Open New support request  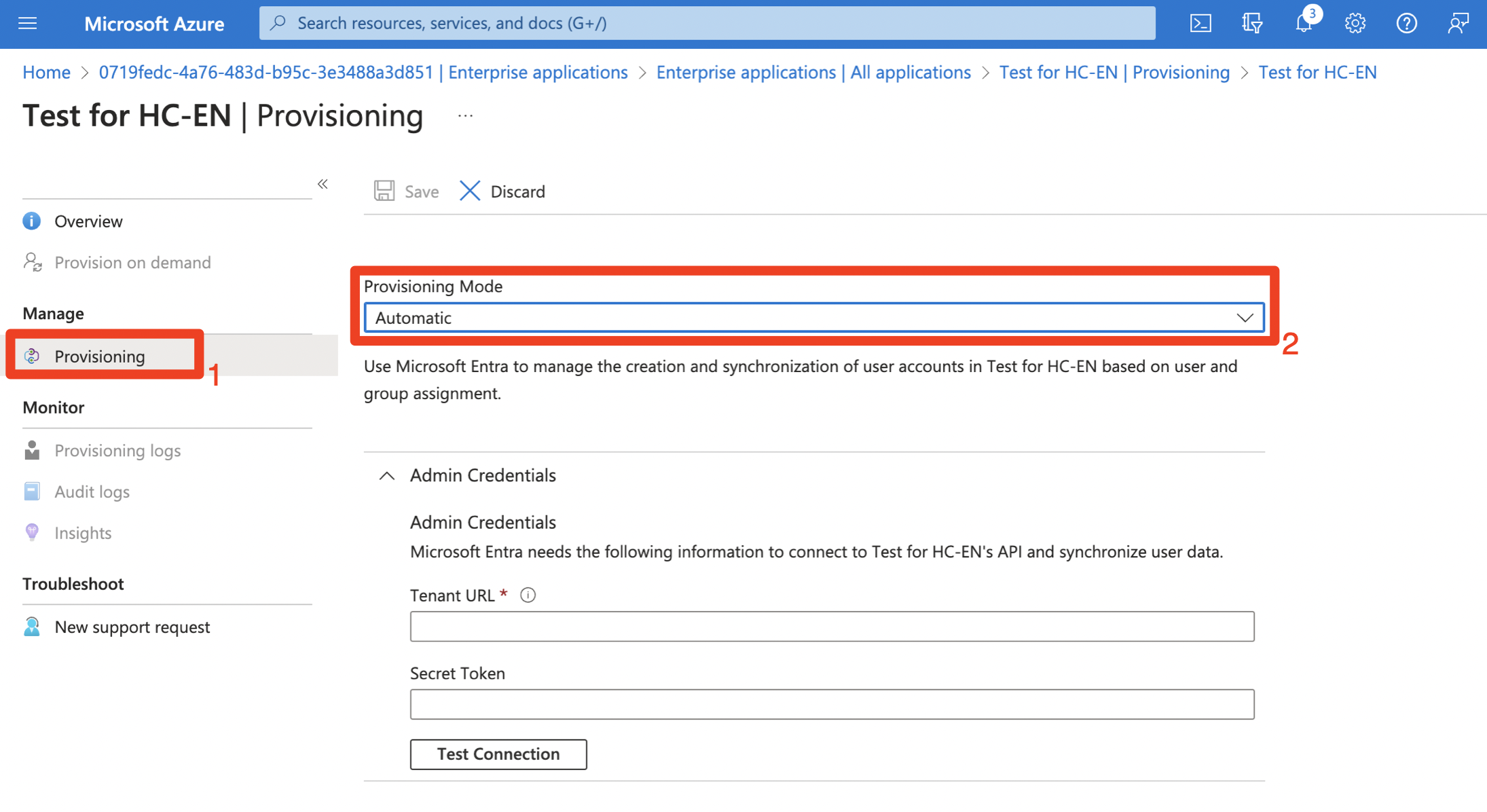132,627
